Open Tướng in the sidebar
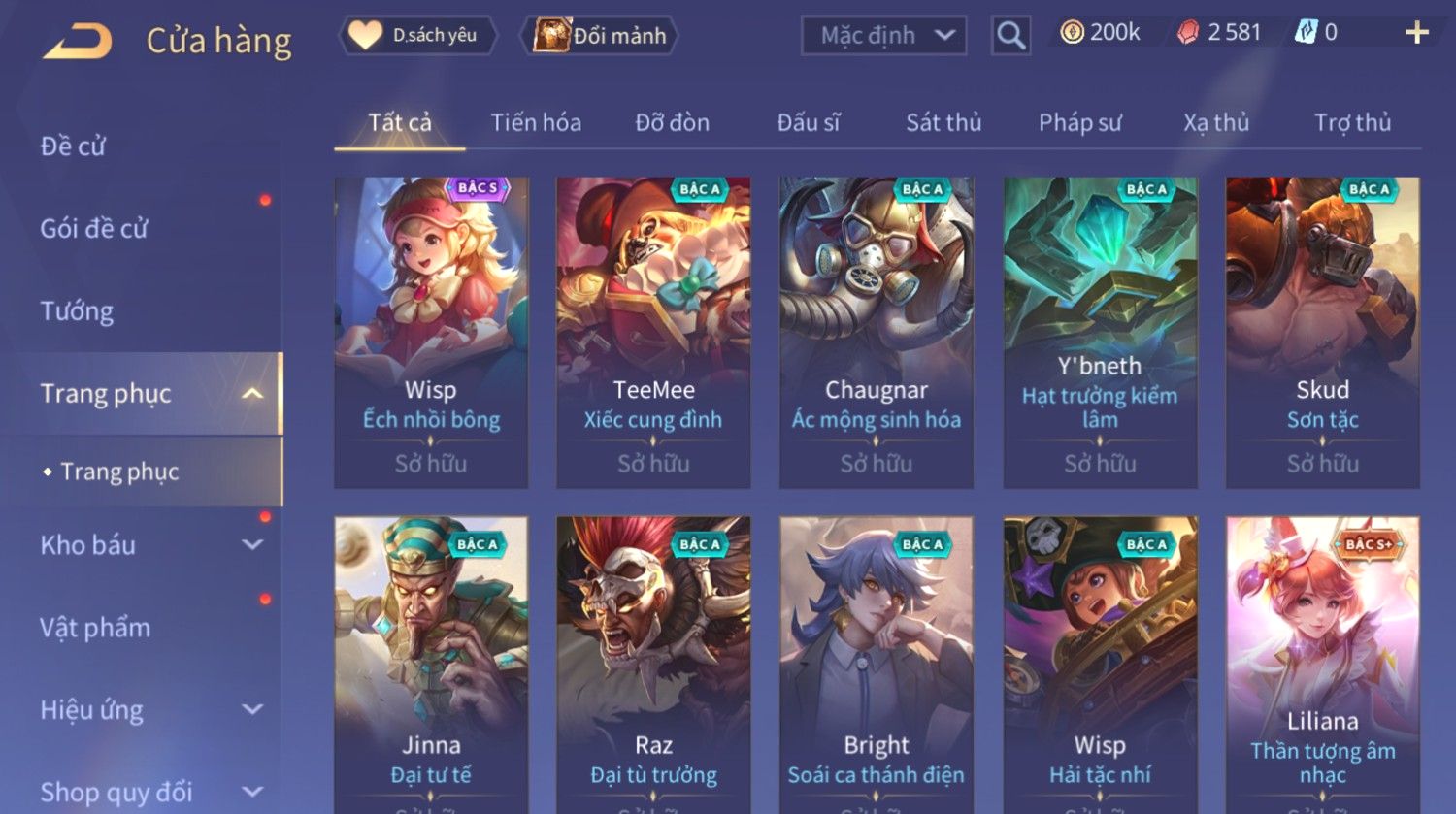The height and width of the screenshot is (814, 1456). (77, 311)
